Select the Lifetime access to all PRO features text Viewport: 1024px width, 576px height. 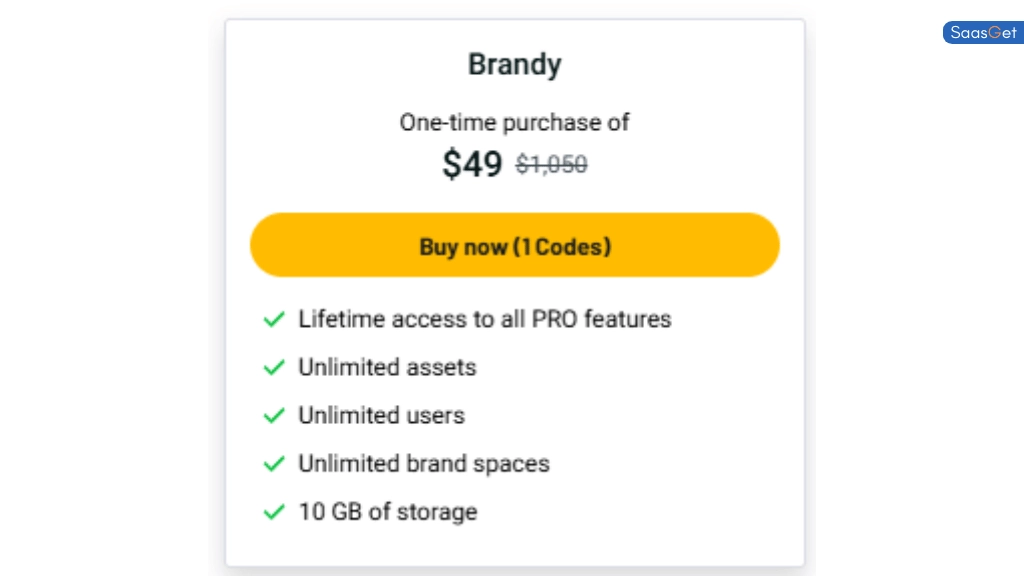[x=484, y=320]
